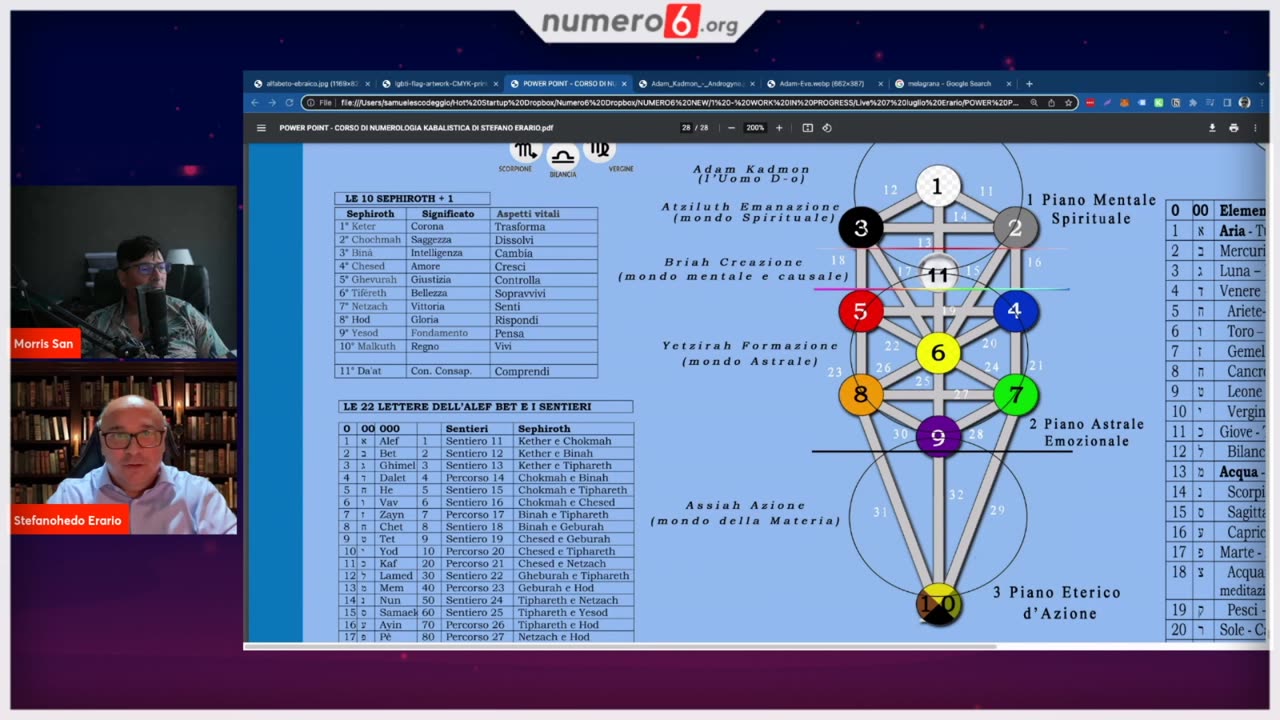Click the PDF horizontal scrollbar
Viewport: 1280px width, 720px height.
620,646
